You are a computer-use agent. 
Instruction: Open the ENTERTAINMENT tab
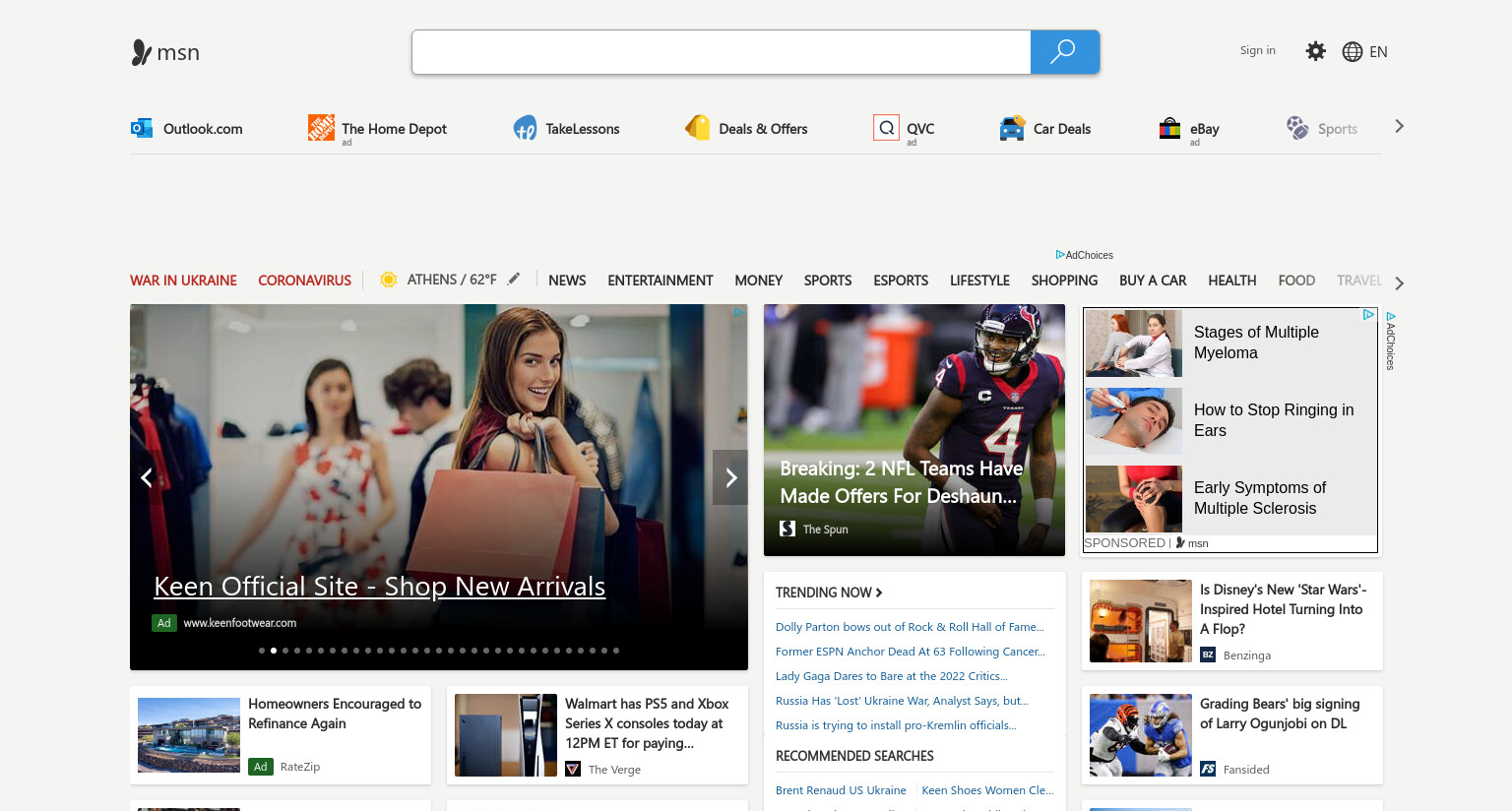pyautogui.click(x=661, y=281)
